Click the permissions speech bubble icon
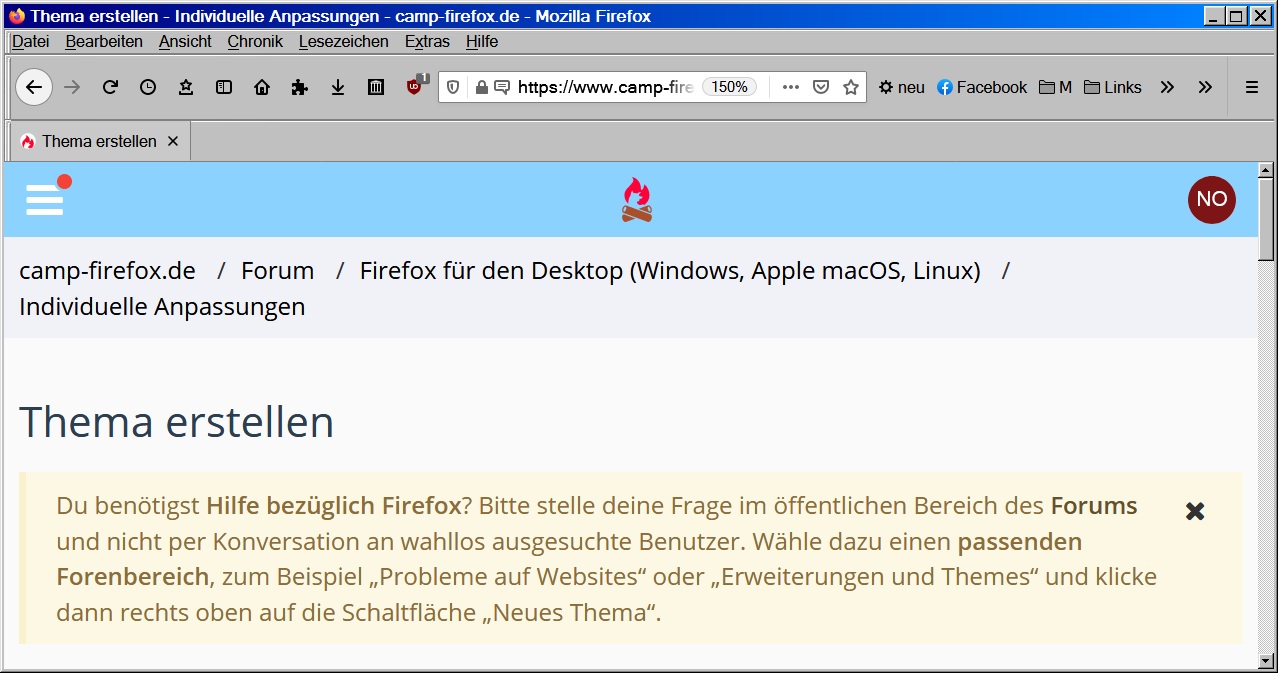The image size is (1278, 673). point(502,87)
